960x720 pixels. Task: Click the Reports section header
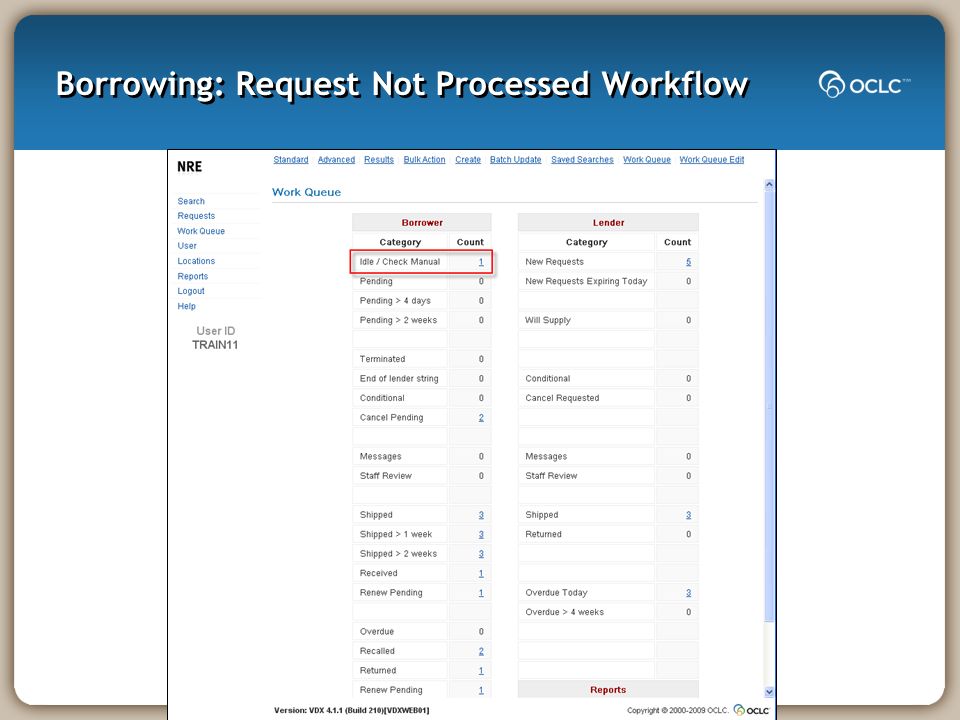click(608, 689)
